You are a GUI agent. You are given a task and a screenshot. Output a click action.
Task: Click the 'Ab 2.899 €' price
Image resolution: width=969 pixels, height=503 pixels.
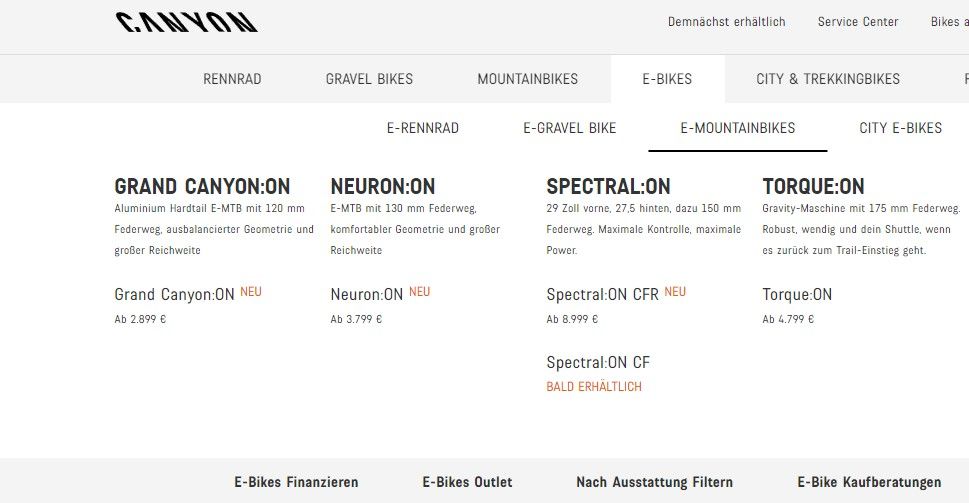coord(140,319)
